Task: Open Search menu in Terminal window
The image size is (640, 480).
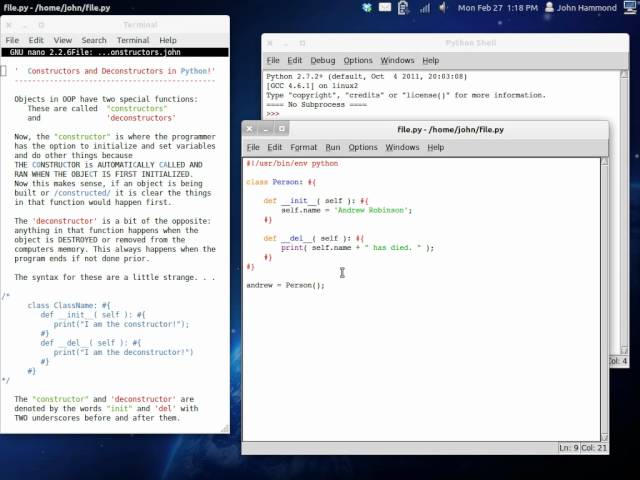Action: tap(94, 40)
